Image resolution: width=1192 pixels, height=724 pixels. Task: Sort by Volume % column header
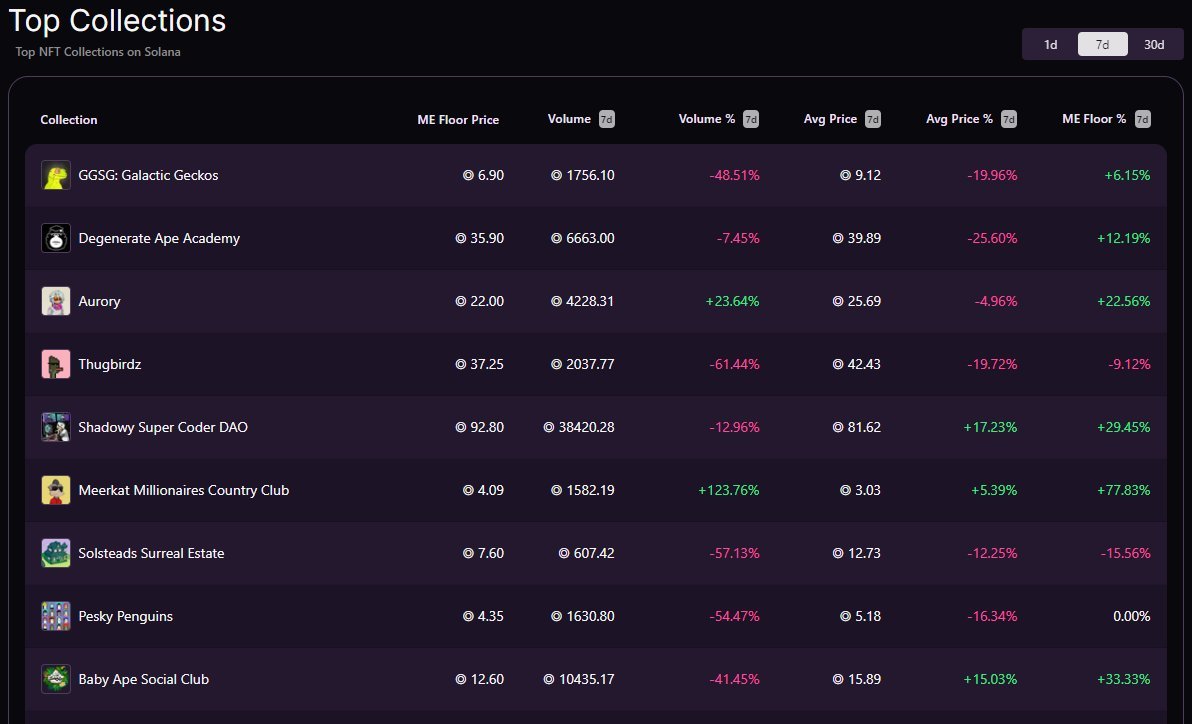pos(706,119)
